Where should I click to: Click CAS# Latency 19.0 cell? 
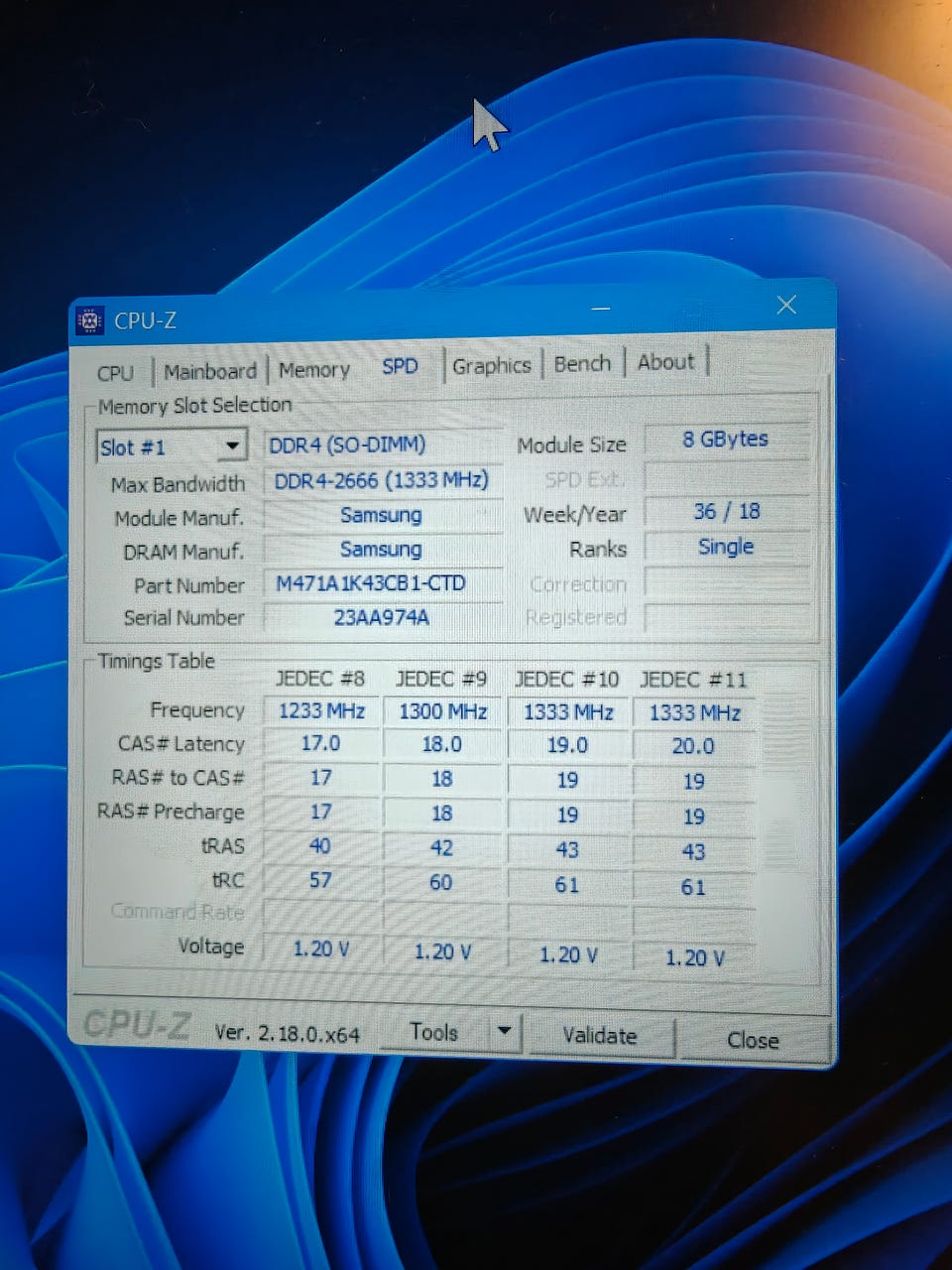(567, 745)
